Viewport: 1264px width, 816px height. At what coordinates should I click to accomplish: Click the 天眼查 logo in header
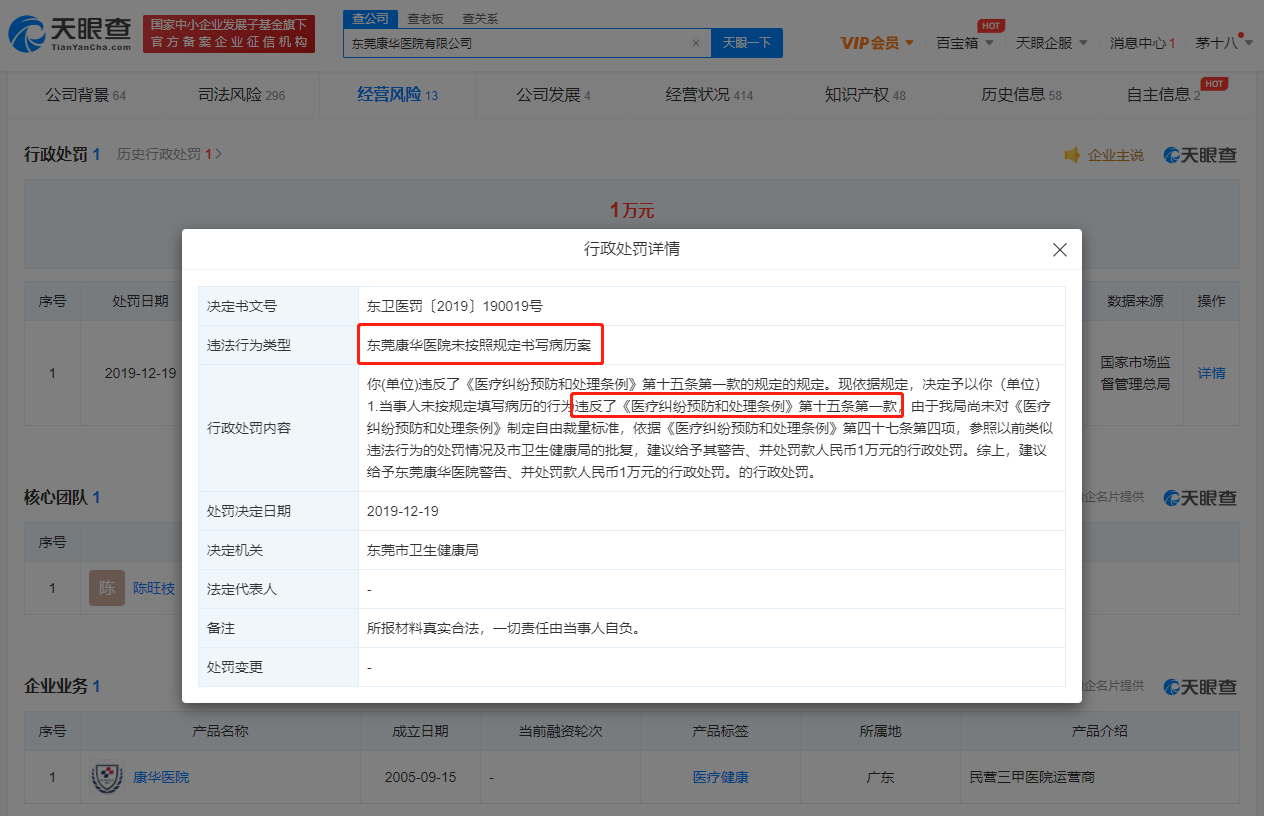point(70,34)
